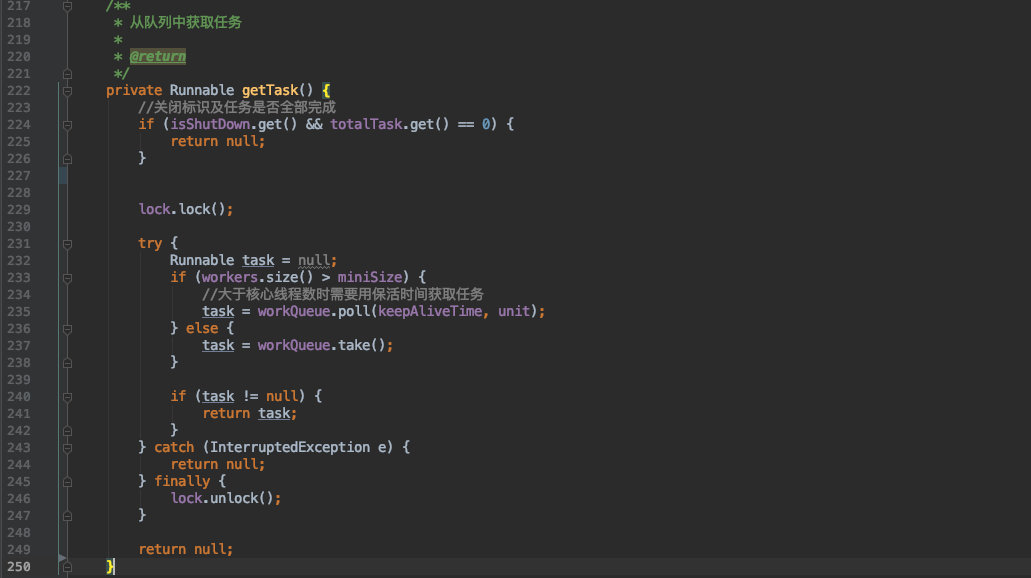
Task: Click the else keyword on line 236
Action: [202, 328]
